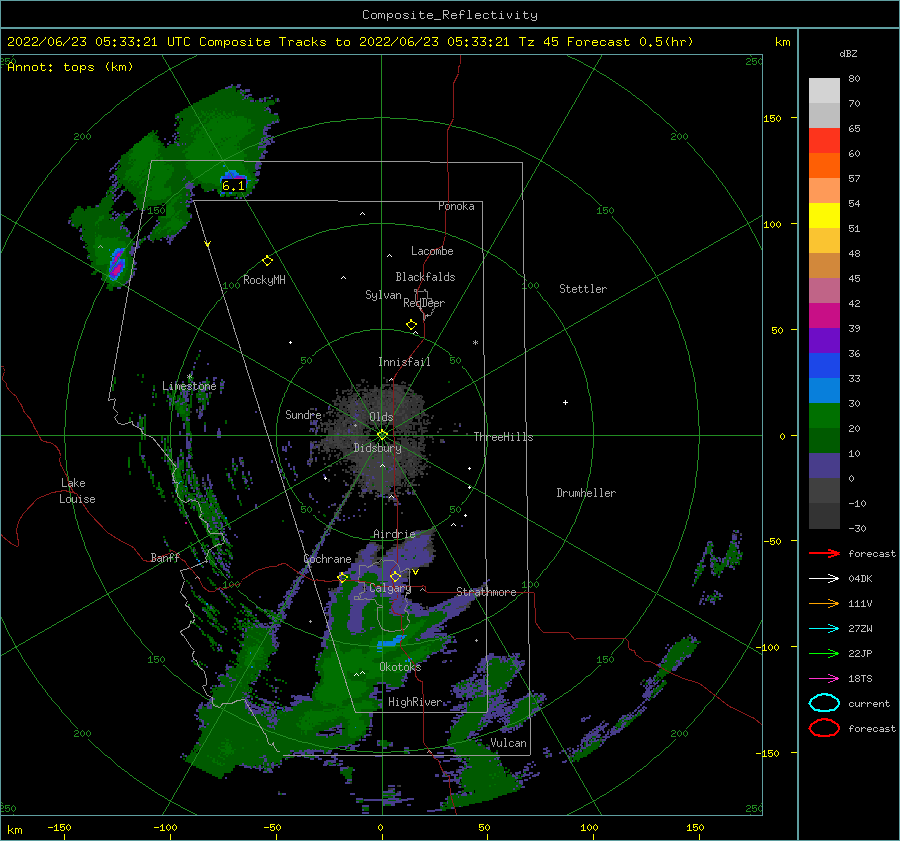Screen dimensions: 900x841
Task: Pick the yellow swatch between 54 and 51 dBZ
Action: (824, 216)
